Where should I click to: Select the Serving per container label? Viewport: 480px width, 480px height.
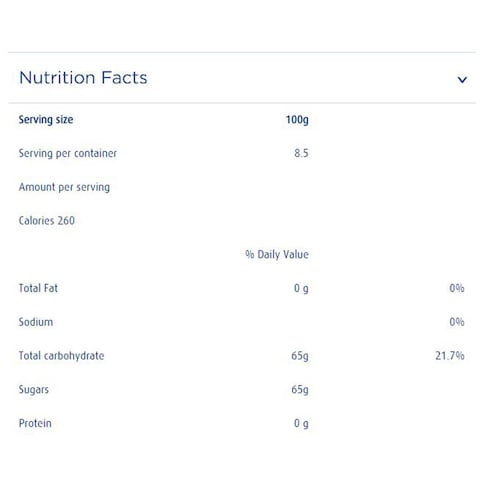point(68,153)
